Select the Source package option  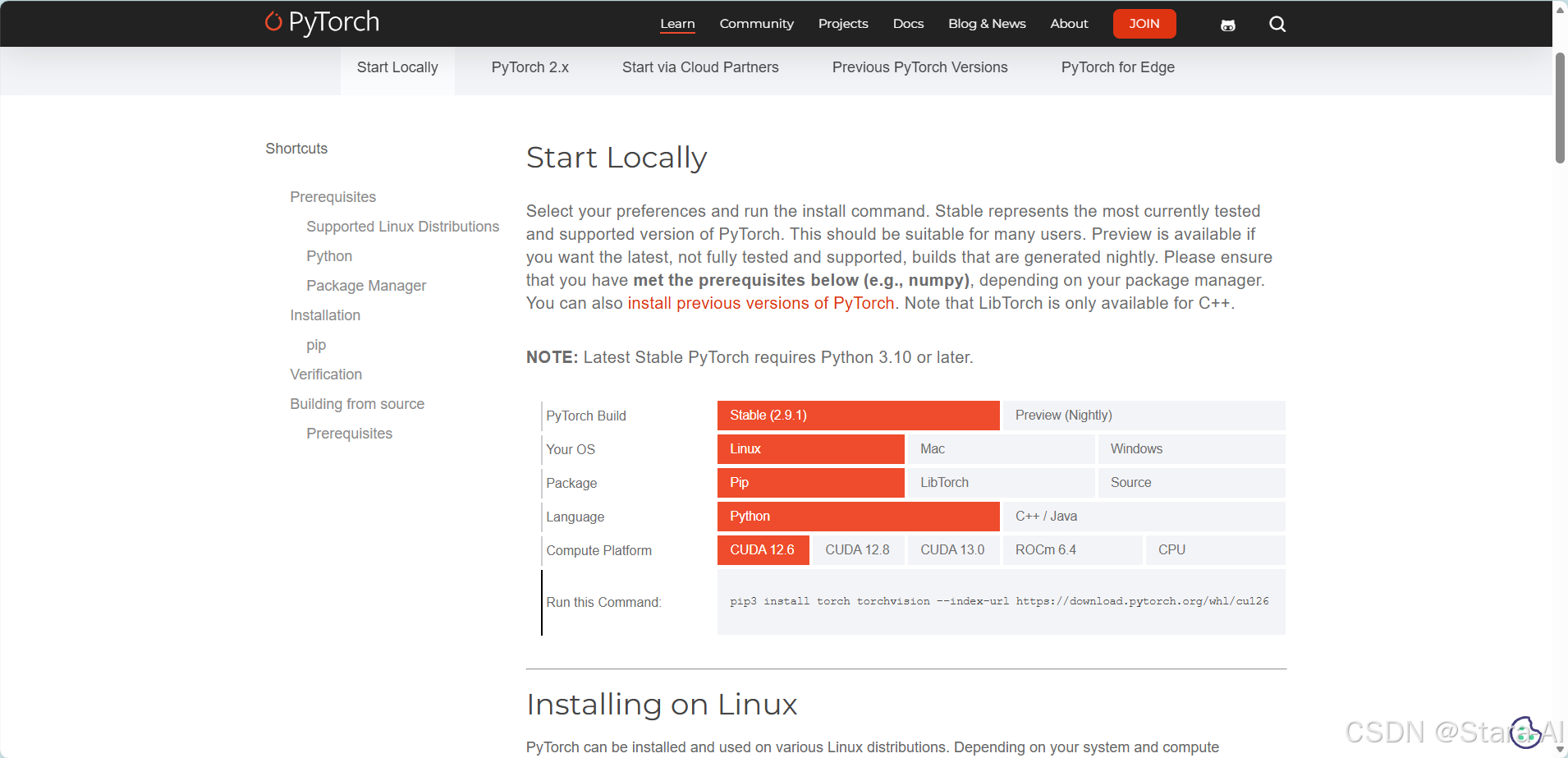(x=1191, y=483)
